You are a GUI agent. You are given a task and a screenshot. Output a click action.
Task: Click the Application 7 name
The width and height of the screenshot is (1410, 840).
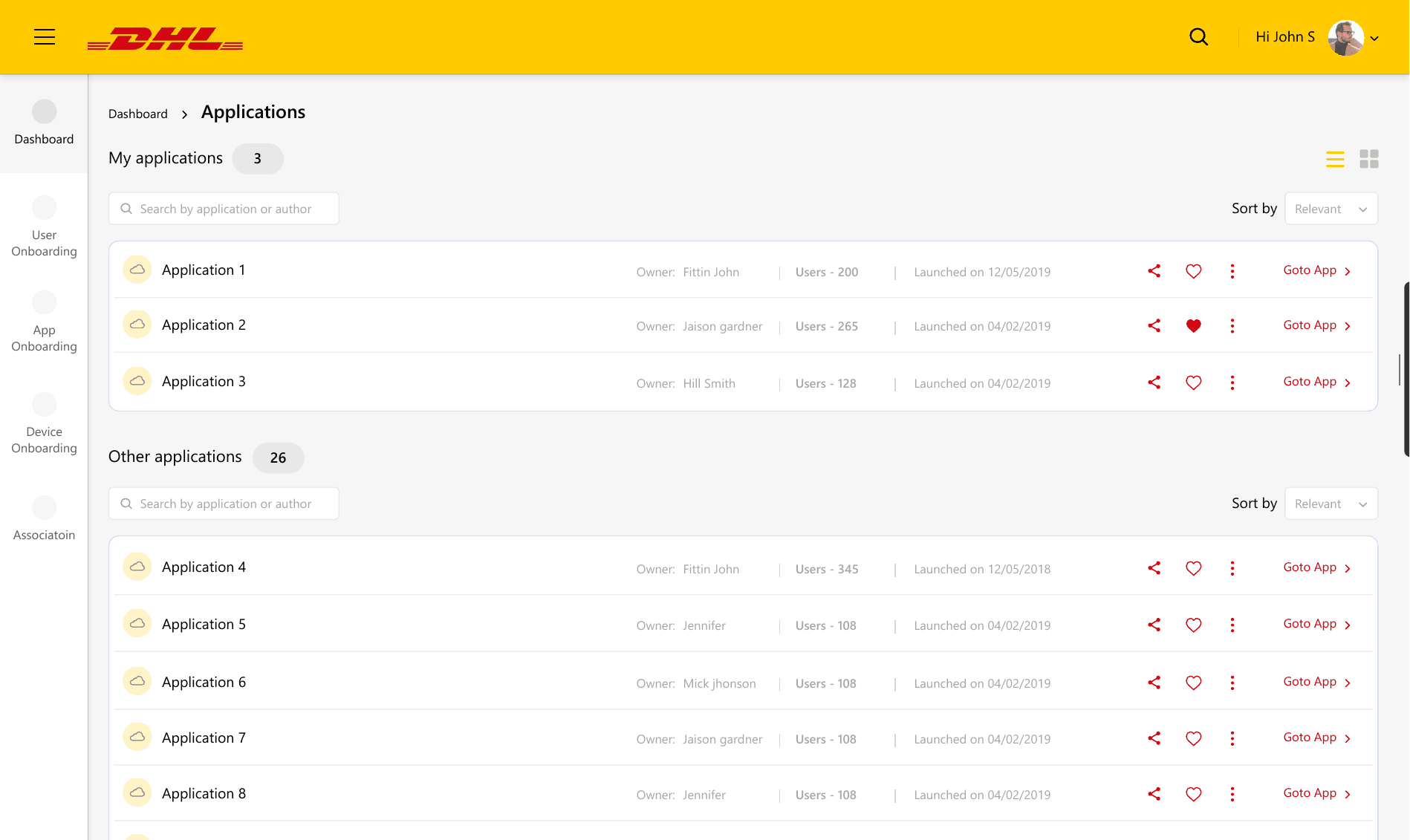point(204,738)
